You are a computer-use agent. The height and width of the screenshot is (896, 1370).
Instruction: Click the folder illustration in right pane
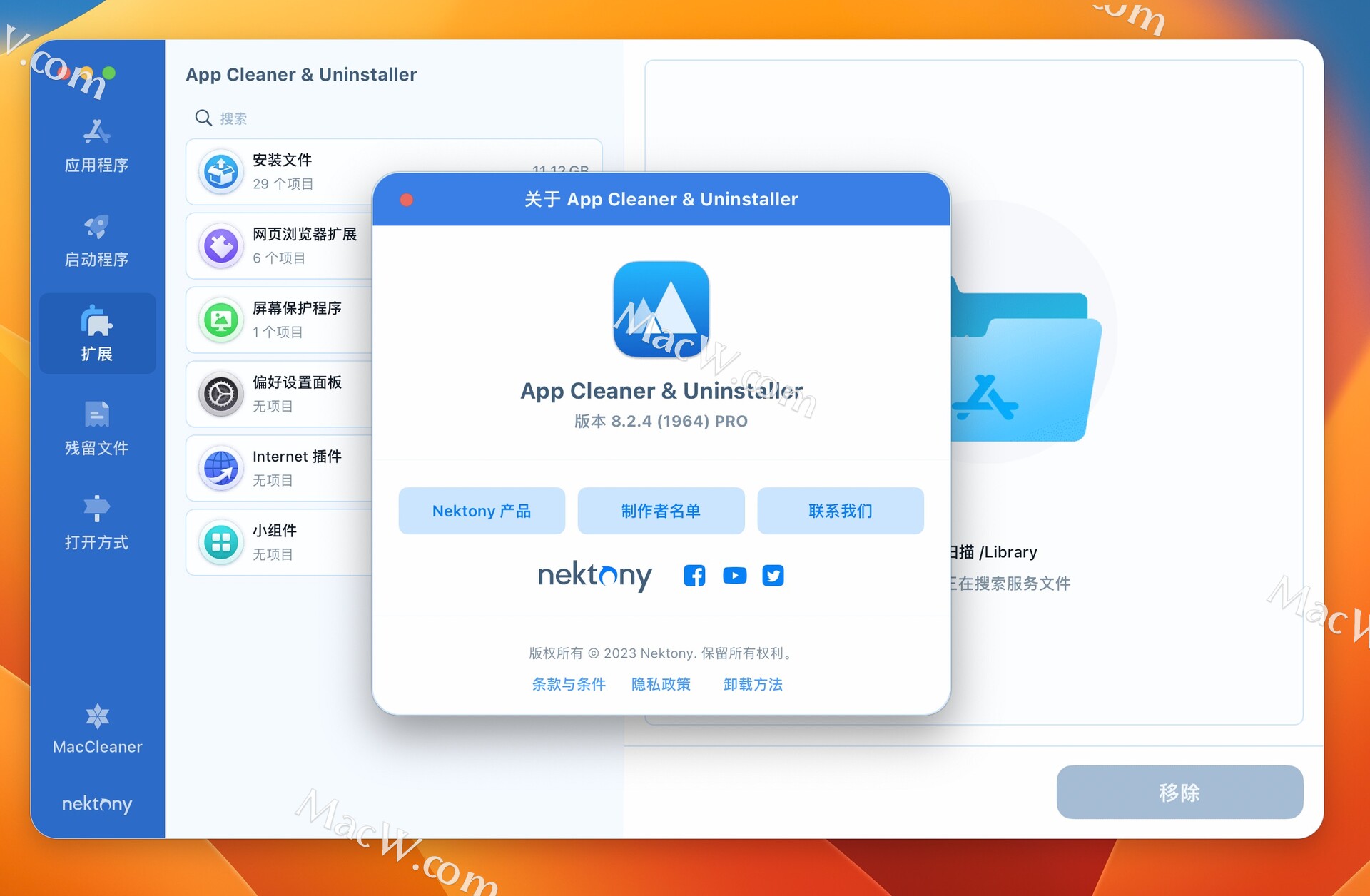(x=1027, y=360)
